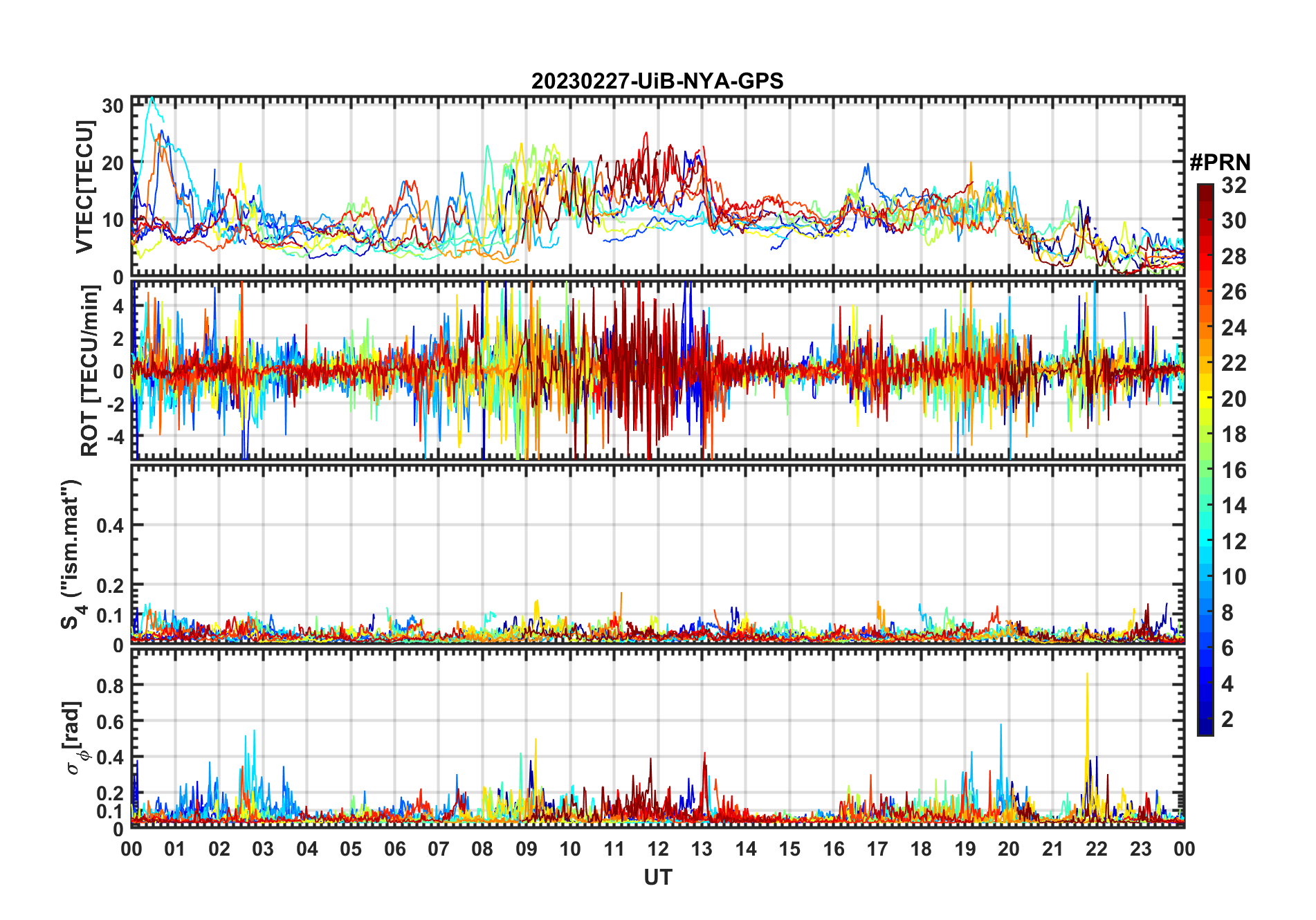
Task: Click ROT y-axis tick label 4
Action: coord(118,306)
